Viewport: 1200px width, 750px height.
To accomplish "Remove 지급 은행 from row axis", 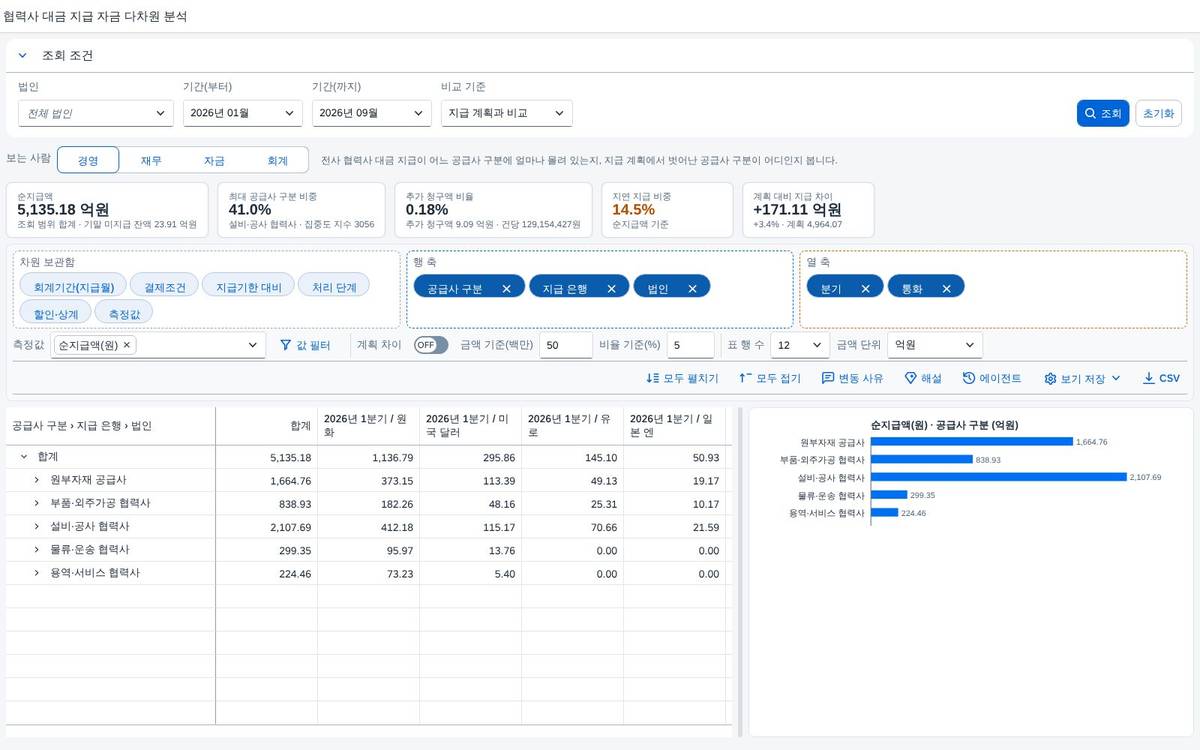I will (x=611, y=289).
